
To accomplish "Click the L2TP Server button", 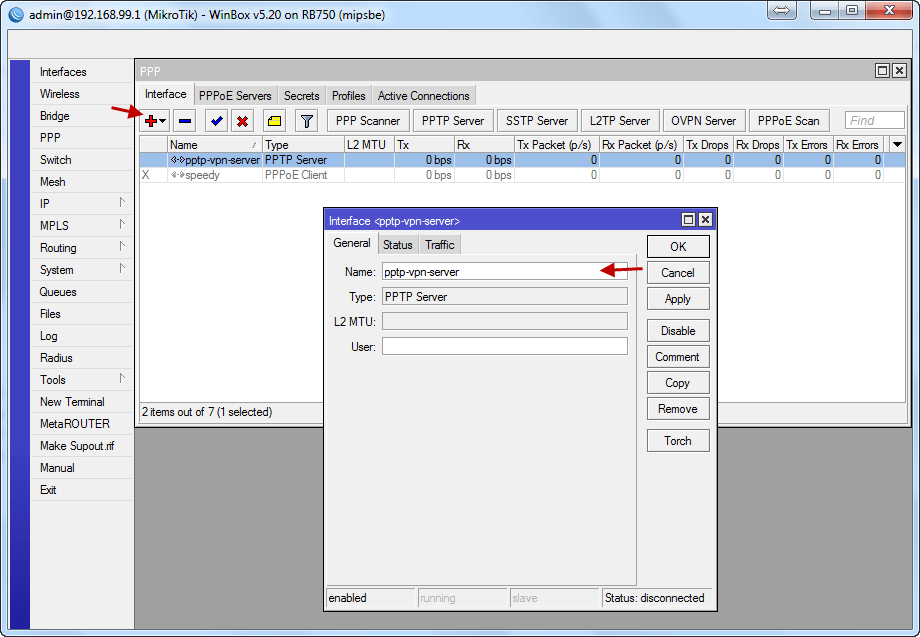I will [620, 121].
